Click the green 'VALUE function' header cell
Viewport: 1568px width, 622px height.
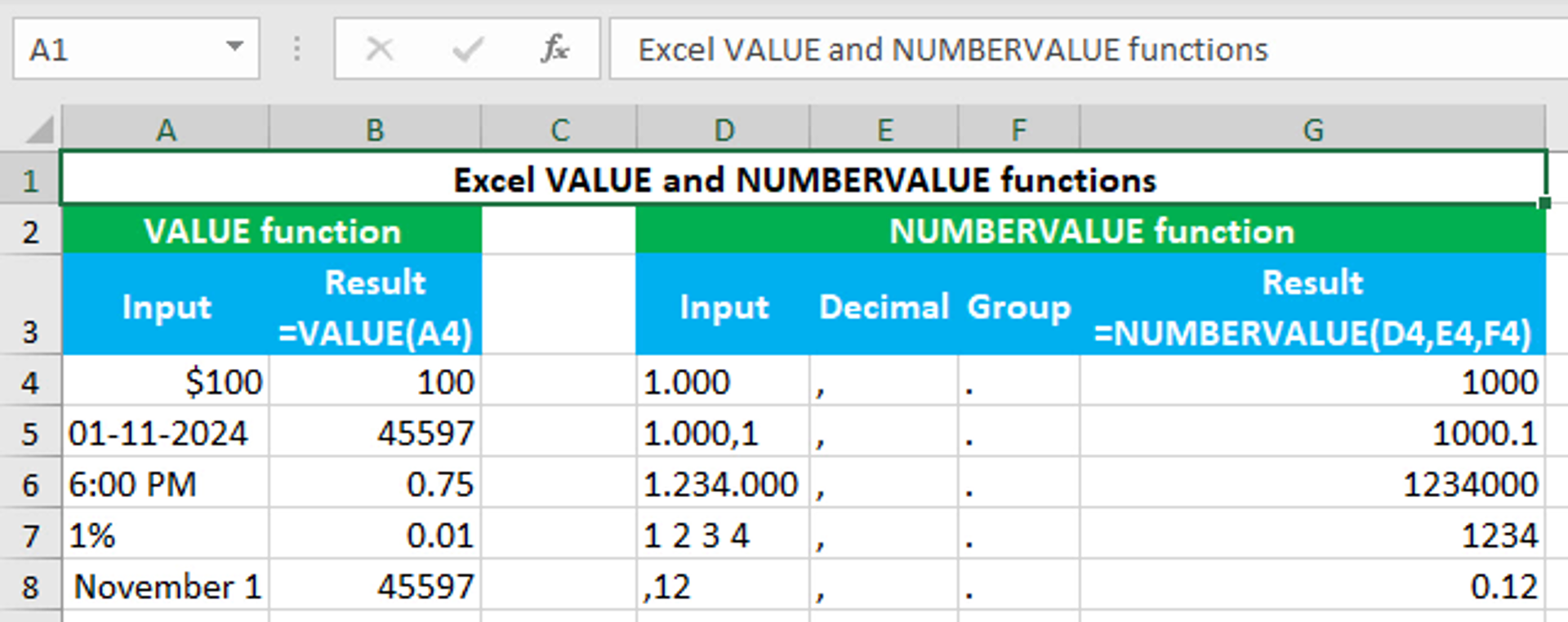[x=272, y=231]
